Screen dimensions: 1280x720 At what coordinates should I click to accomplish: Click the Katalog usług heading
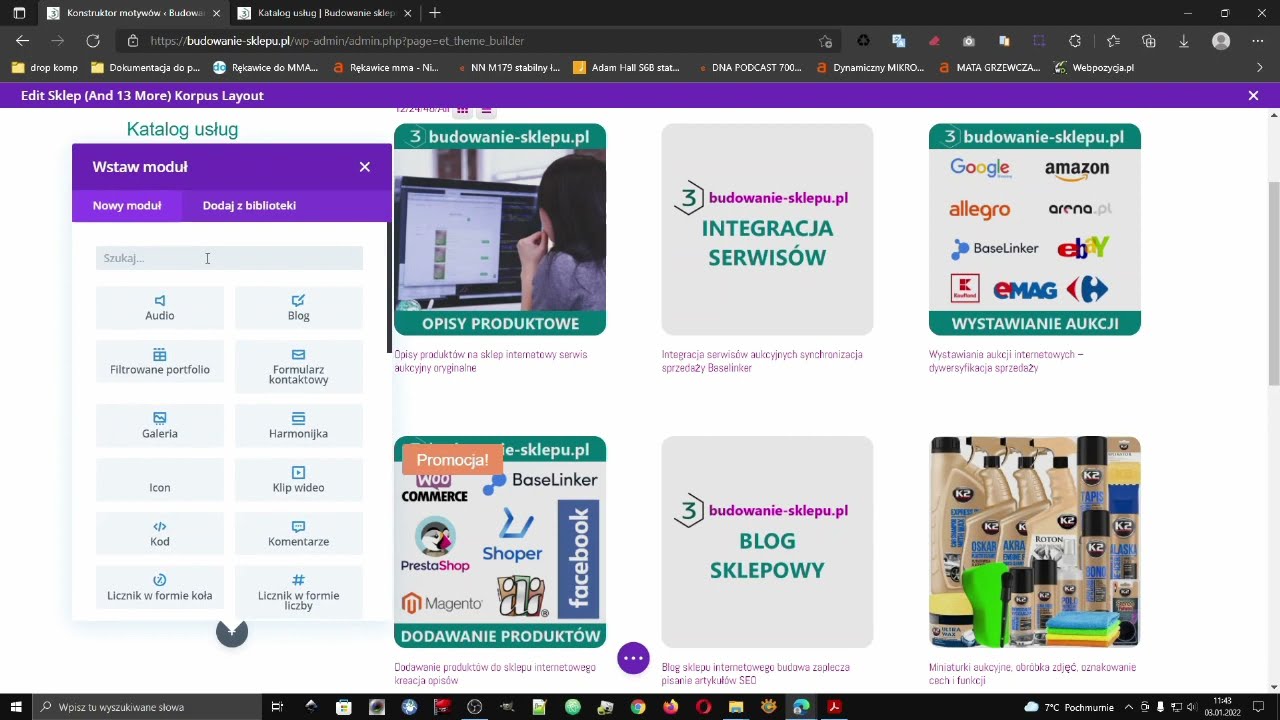pos(182,129)
